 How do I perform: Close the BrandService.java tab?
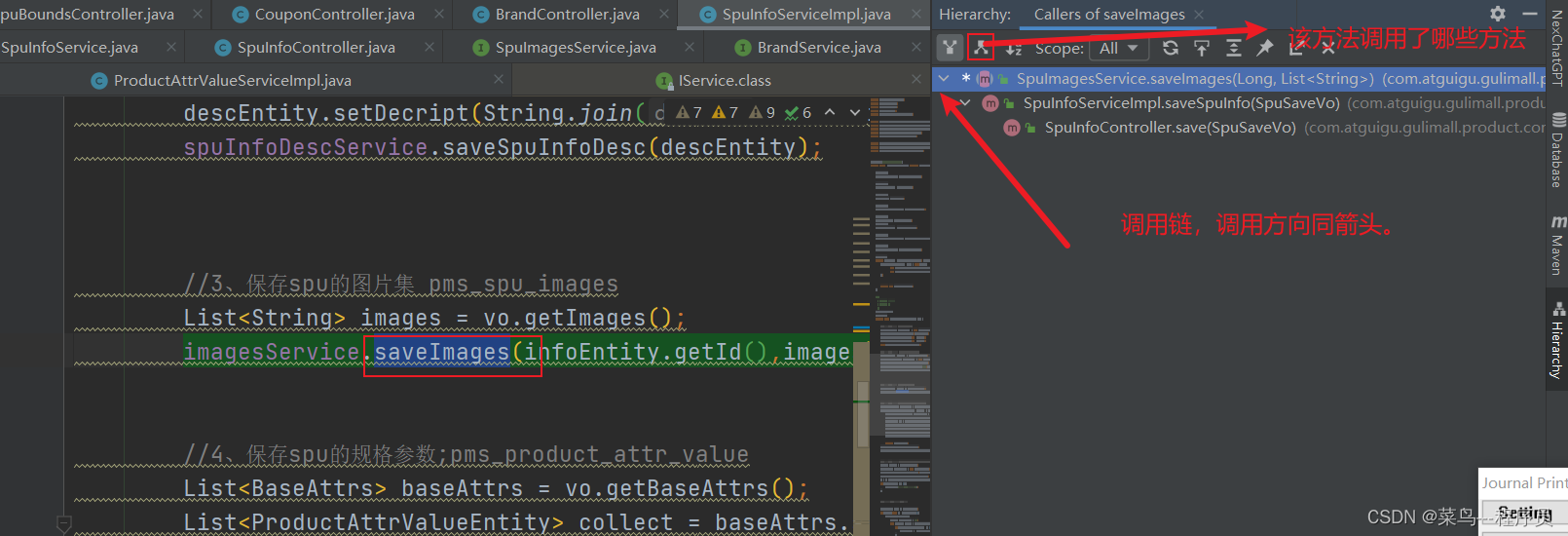pyautogui.click(x=916, y=47)
